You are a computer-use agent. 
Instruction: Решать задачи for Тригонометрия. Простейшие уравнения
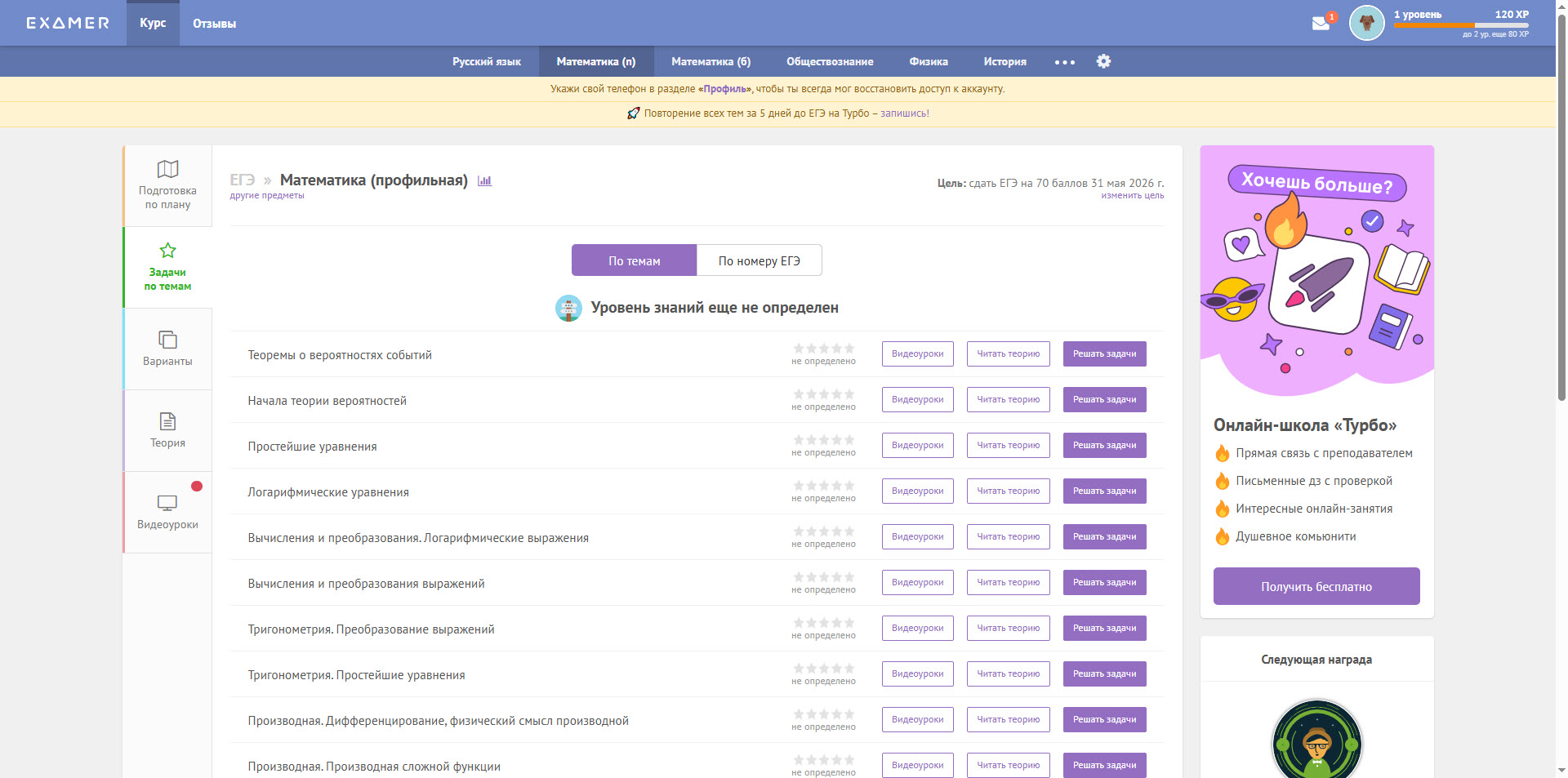click(x=1104, y=674)
